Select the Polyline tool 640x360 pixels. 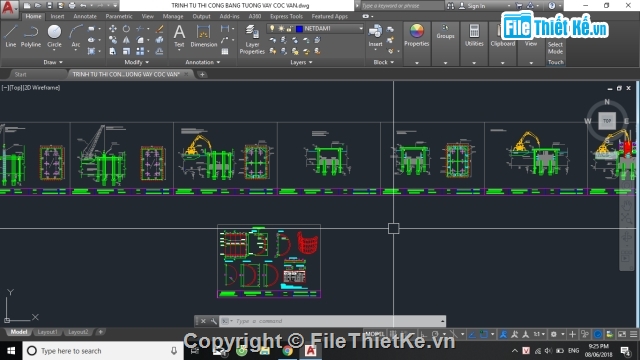click(31, 36)
